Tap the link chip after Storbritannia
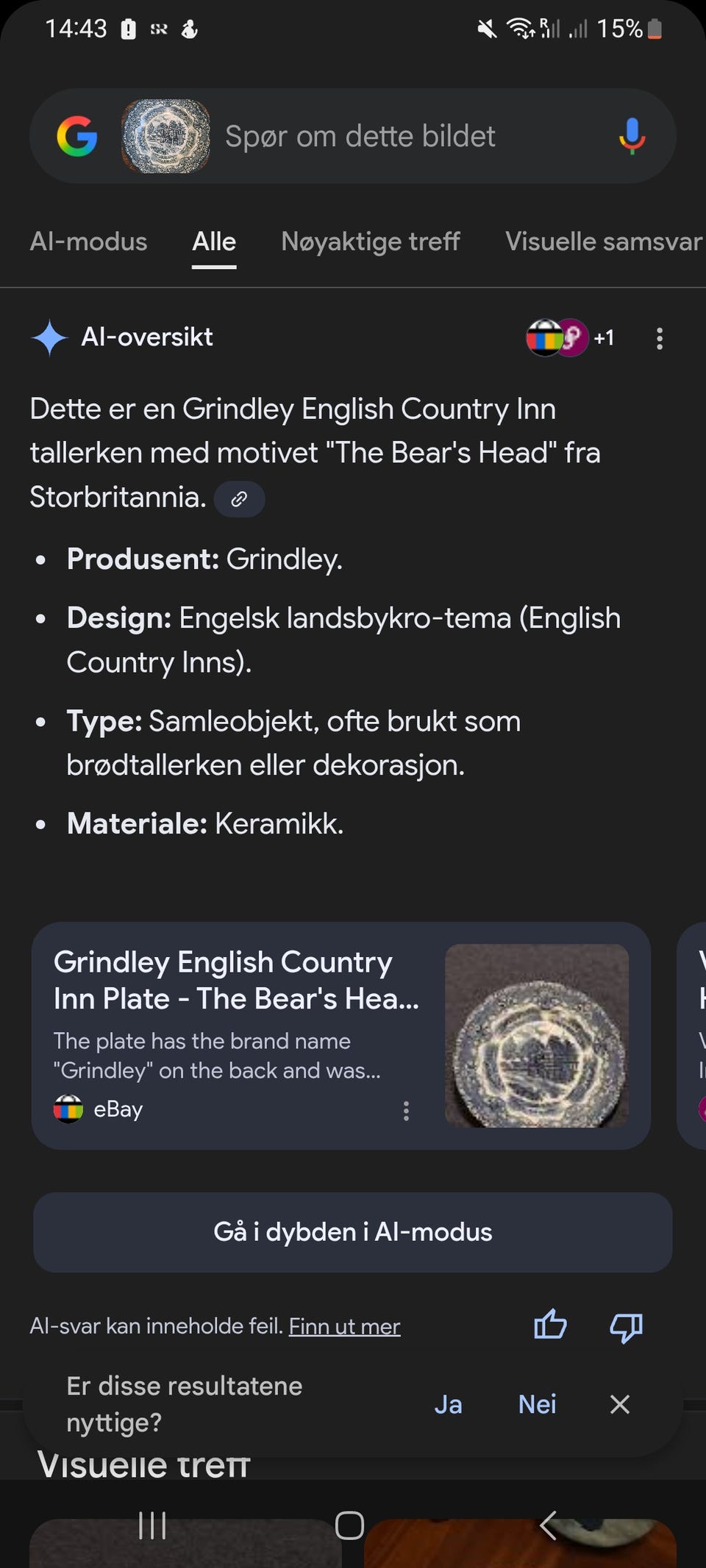This screenshot has height=1568, width=706. (239, 500)
